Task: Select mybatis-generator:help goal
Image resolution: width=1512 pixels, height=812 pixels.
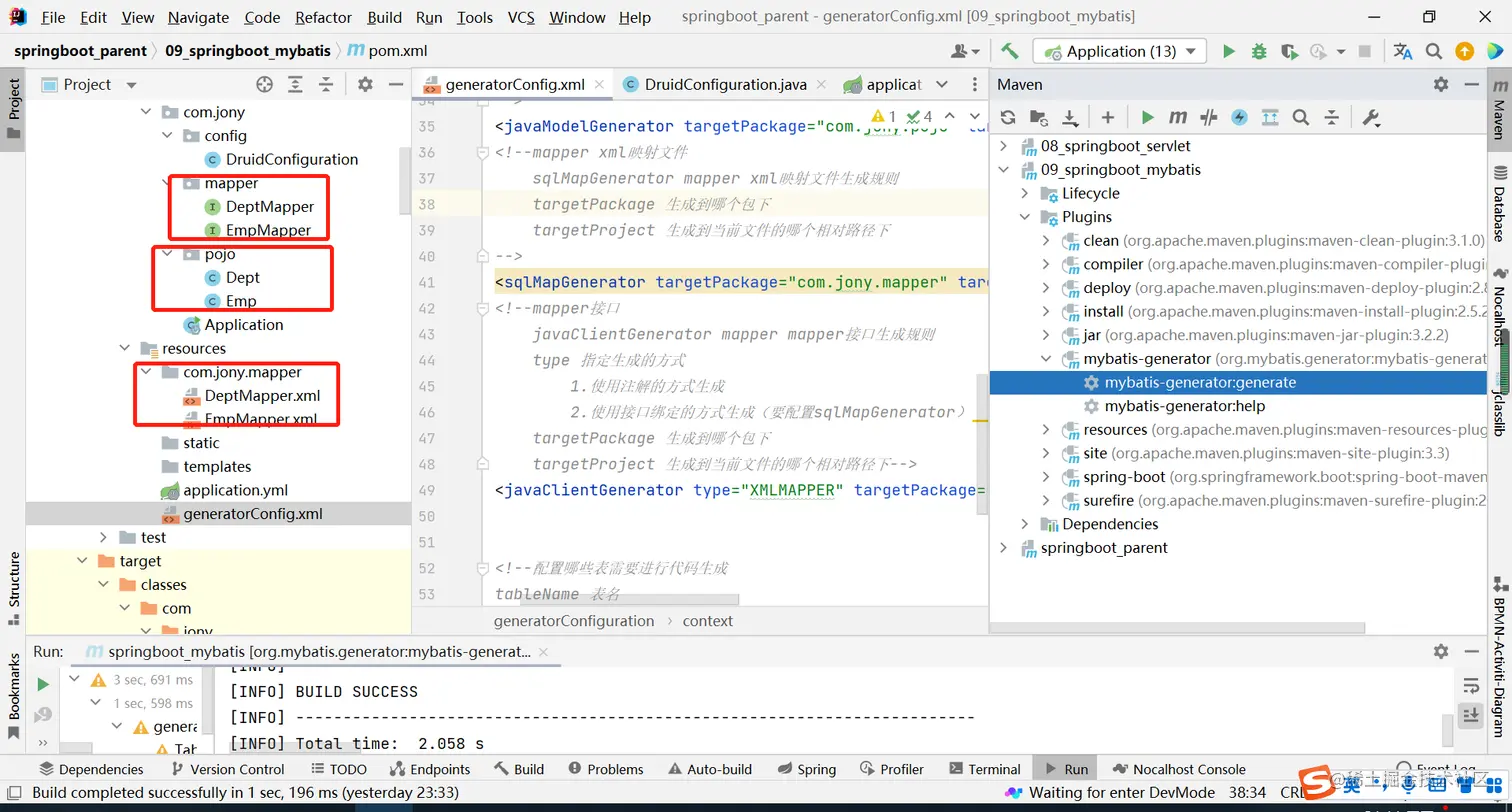Action: (x=1184, y=406)
